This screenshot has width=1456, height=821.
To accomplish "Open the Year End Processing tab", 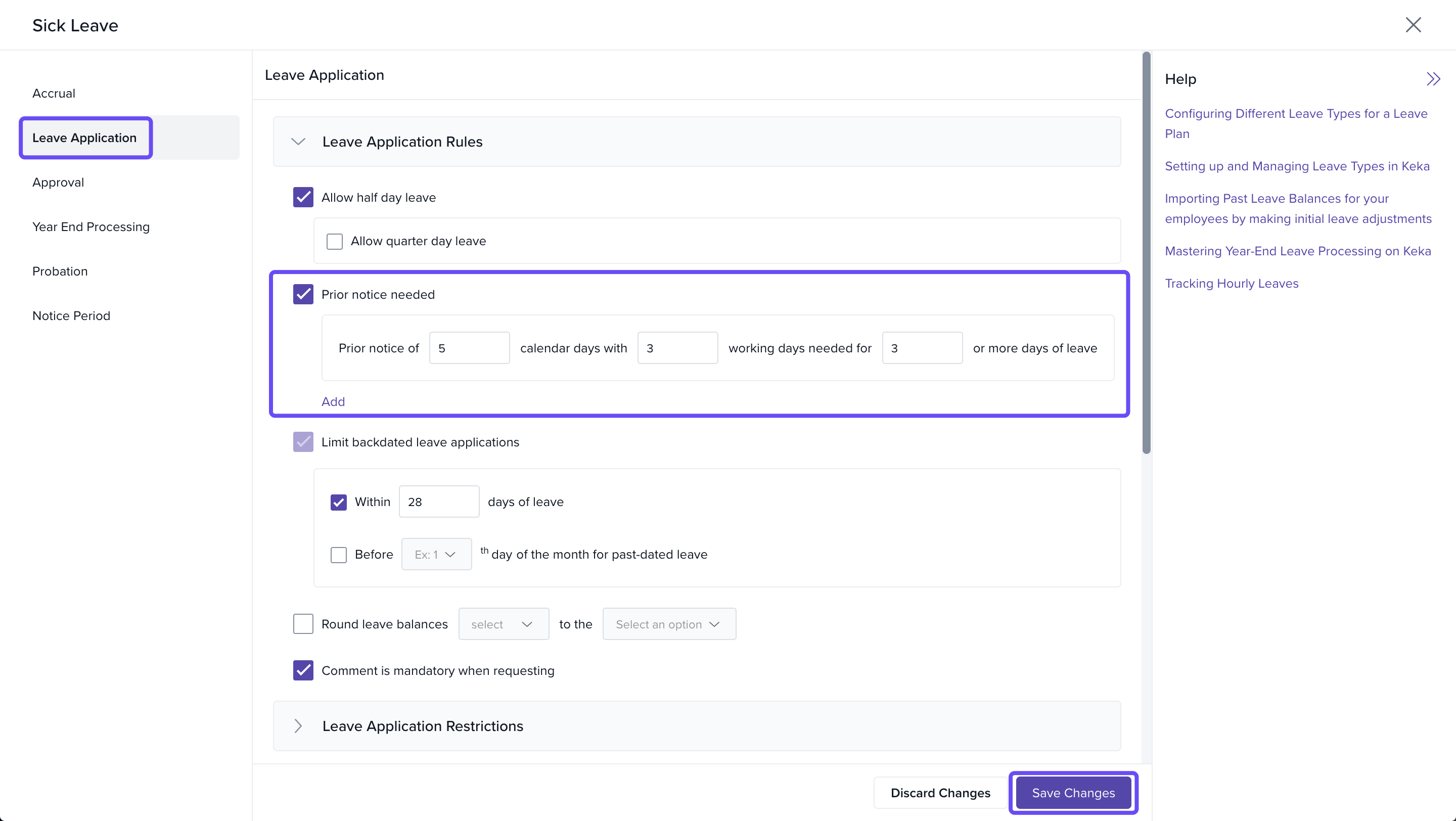I will [x=91, y=226].
